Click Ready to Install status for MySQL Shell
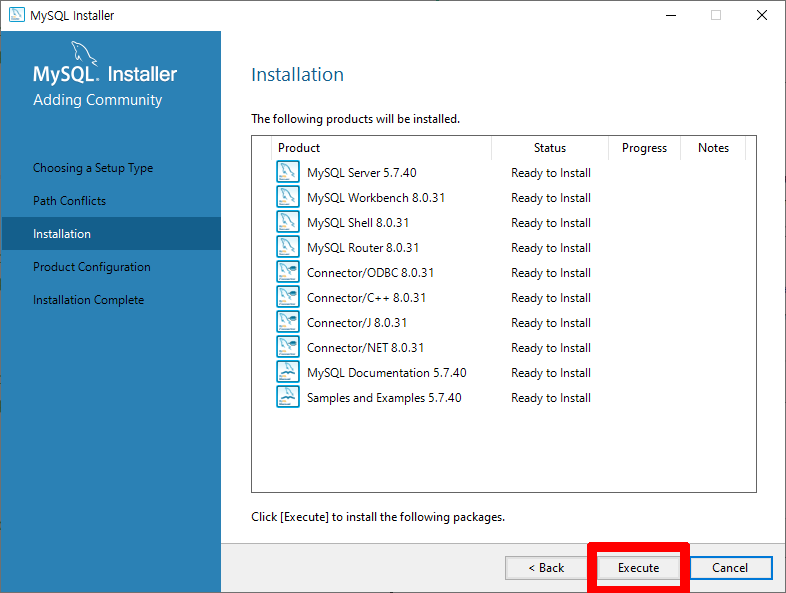 [x=551, y=223]
